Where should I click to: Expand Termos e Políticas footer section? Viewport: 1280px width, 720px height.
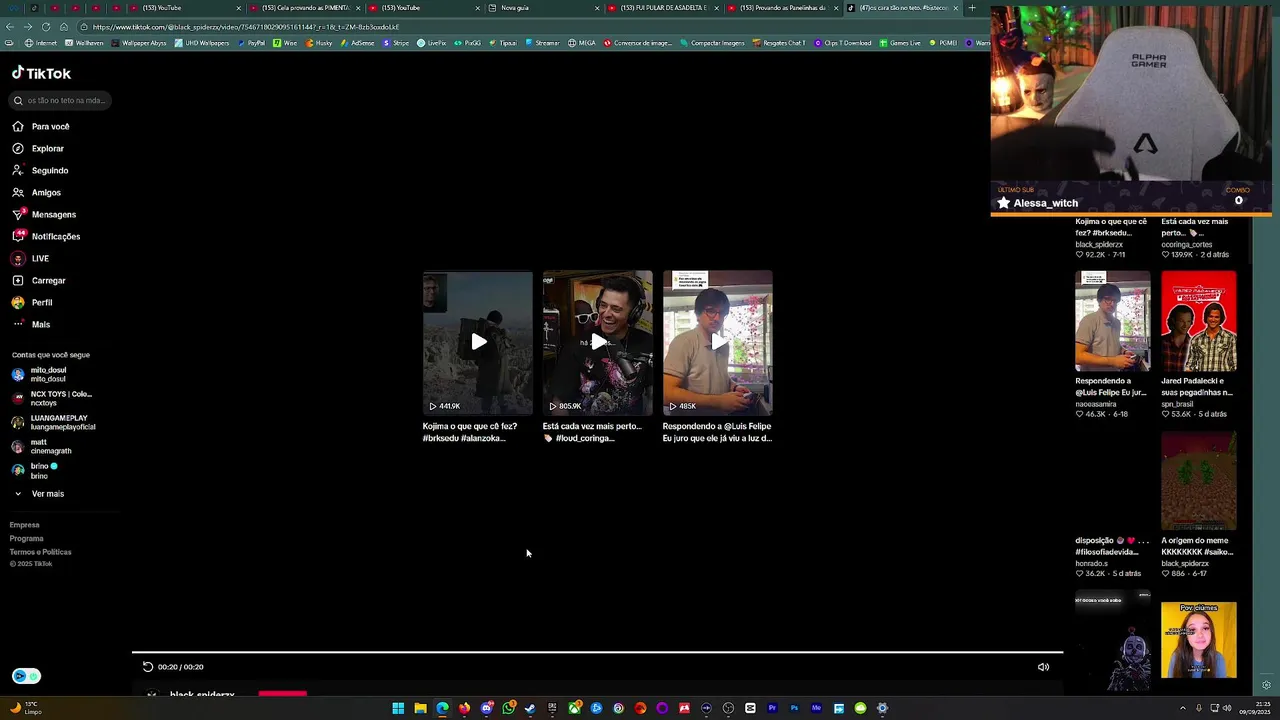click(x=41, y=552)
